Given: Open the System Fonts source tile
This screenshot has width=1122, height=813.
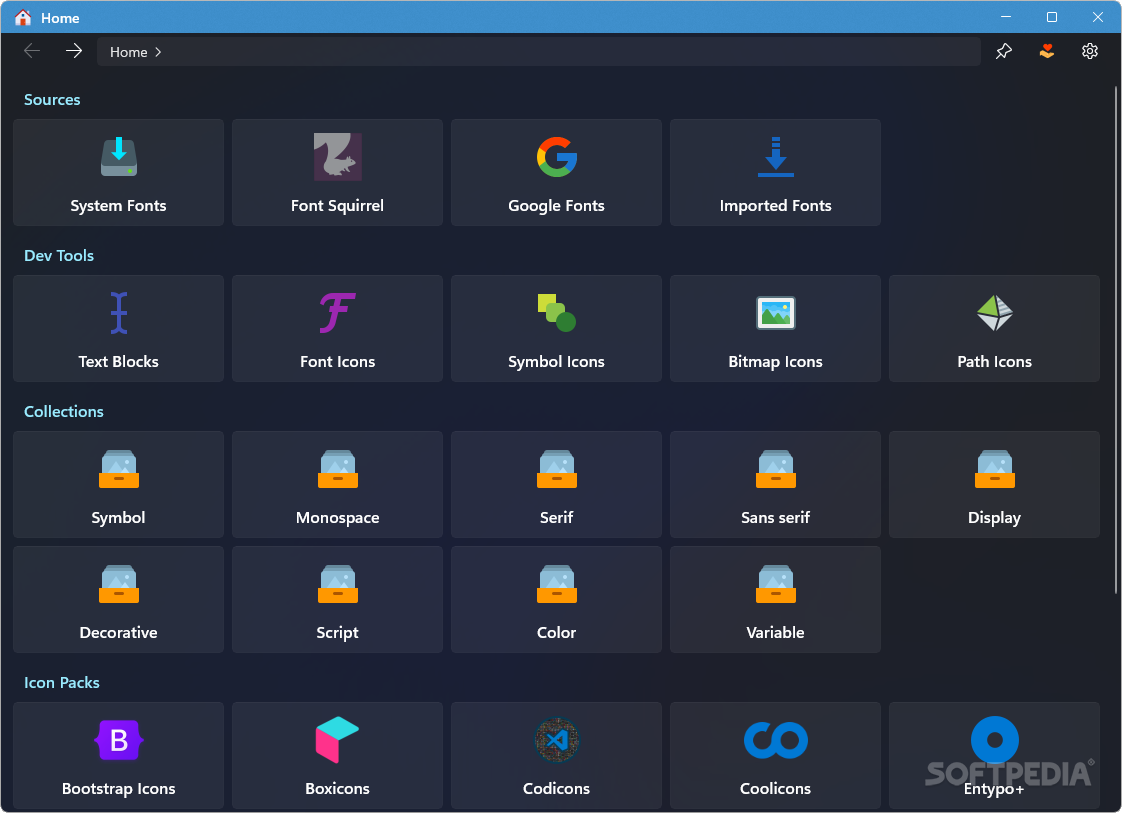Looking at the screenshot, I should point(118,172).
